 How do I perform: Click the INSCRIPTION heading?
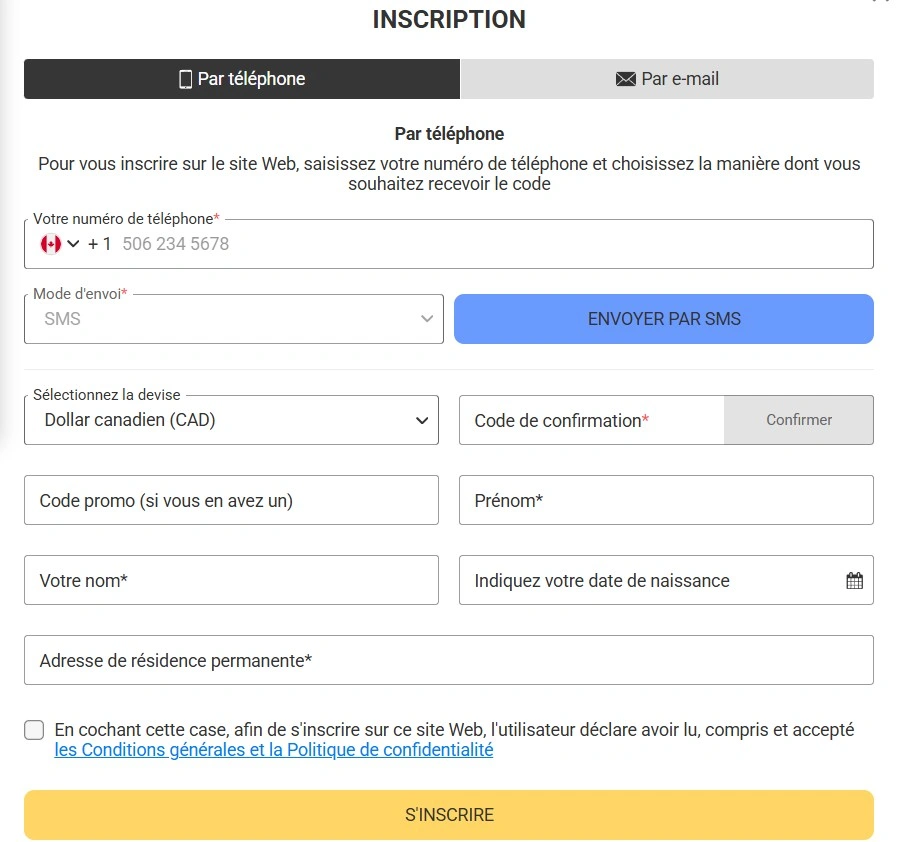pyautogui.click(x=449, y=19)
